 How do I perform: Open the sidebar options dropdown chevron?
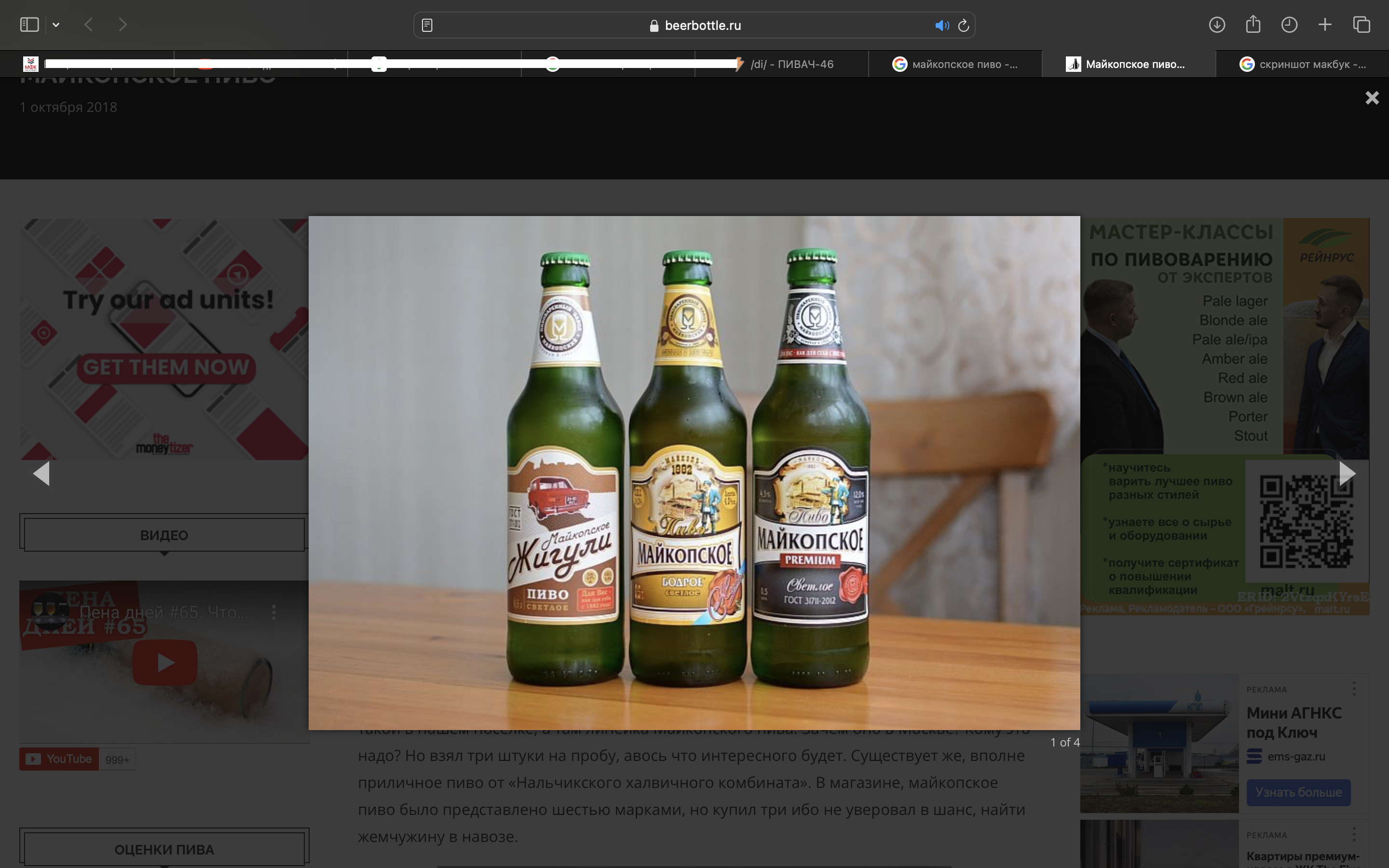point(55,25)
